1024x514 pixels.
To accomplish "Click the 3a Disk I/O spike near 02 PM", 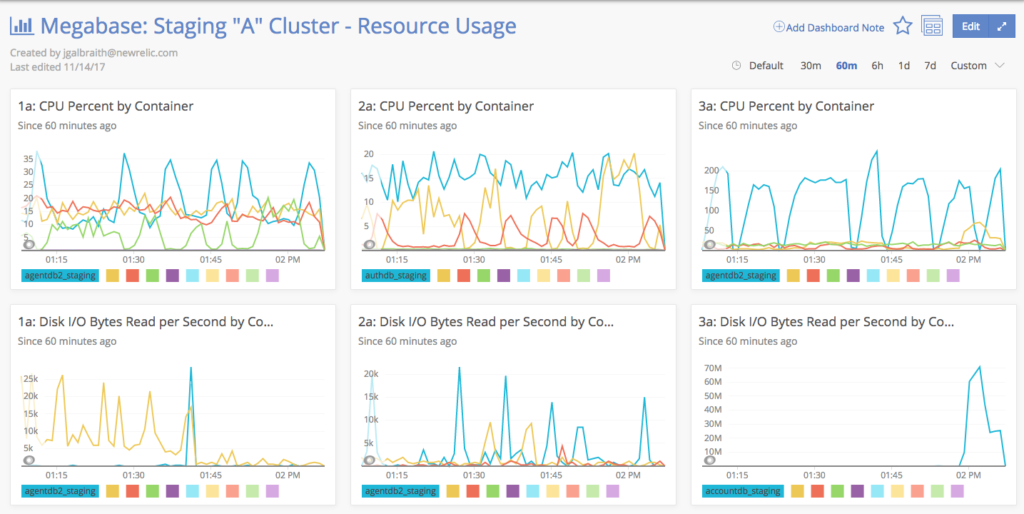I will pos(979,368).
